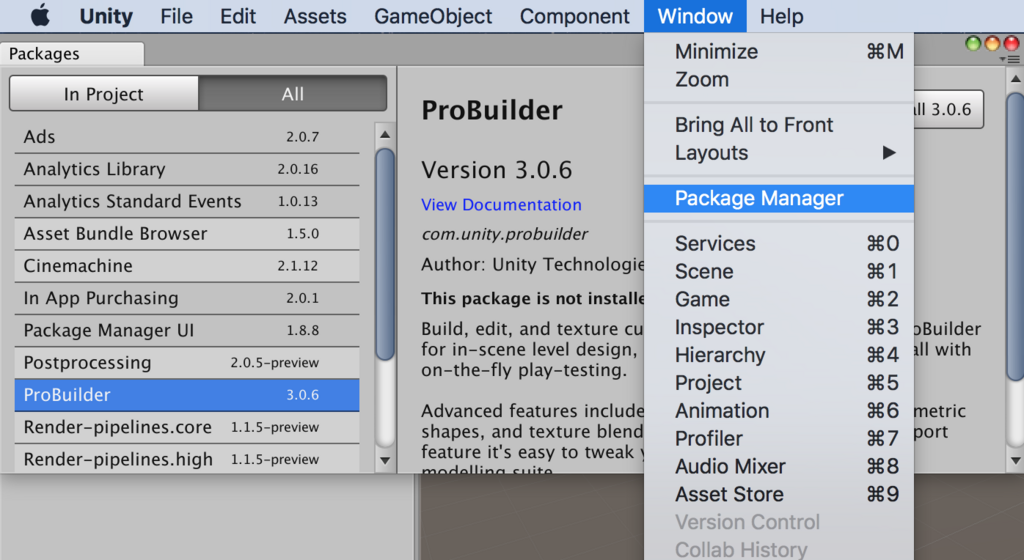
Task: Select the In App Purchasing package
Action: [187, 298]
